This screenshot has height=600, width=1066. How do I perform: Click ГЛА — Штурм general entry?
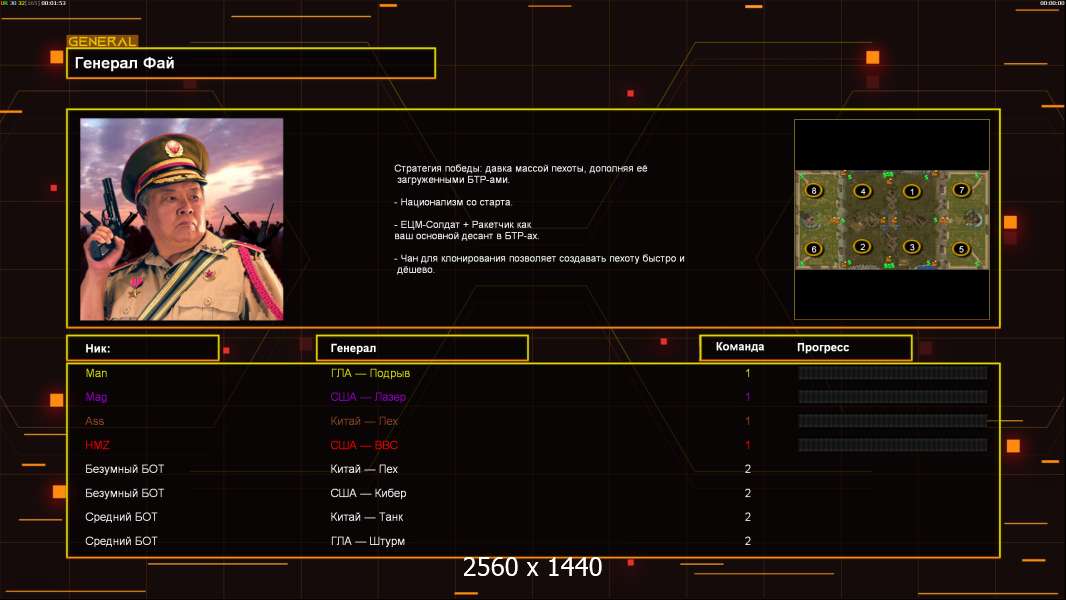coord(368,542)
